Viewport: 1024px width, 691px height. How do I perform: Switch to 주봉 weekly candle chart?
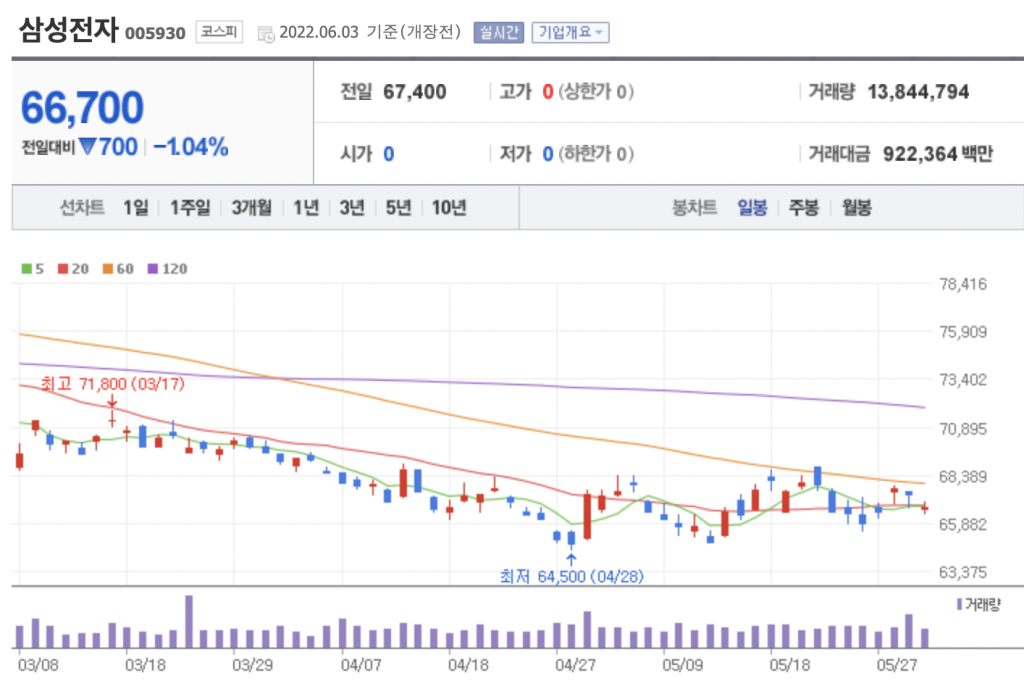804,208
